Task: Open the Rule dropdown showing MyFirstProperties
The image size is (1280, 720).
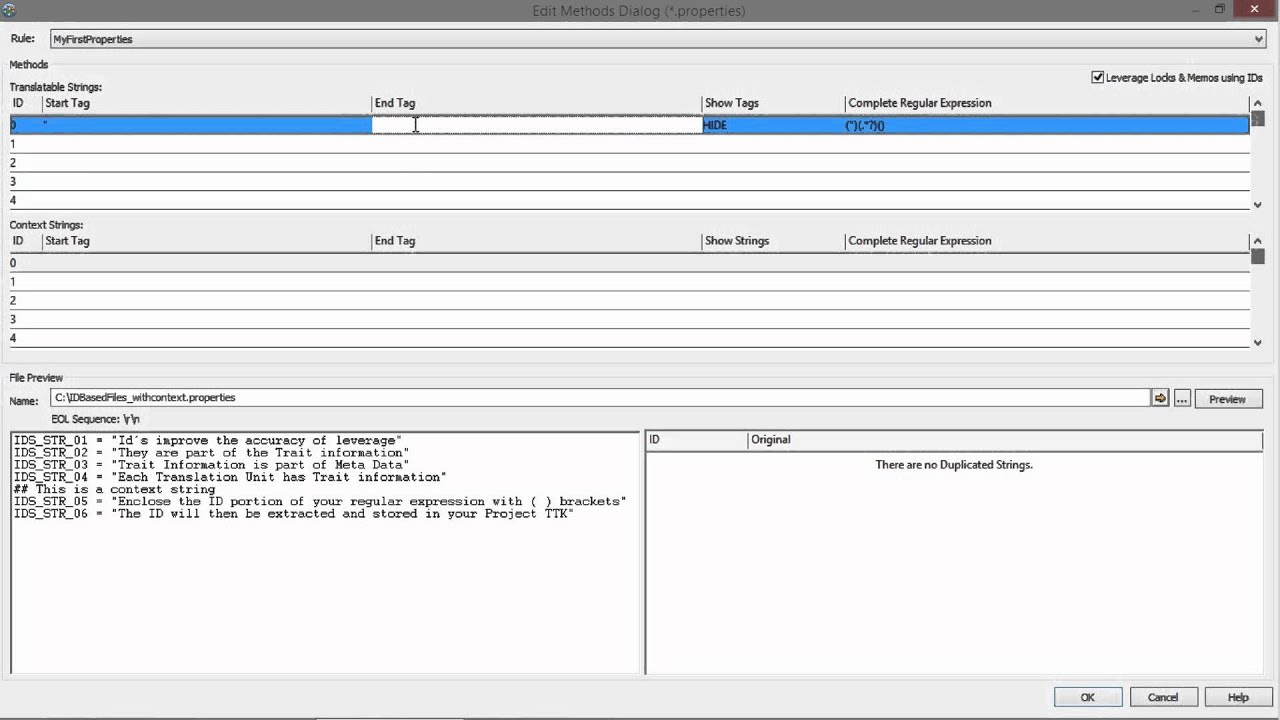Action: 658,39
